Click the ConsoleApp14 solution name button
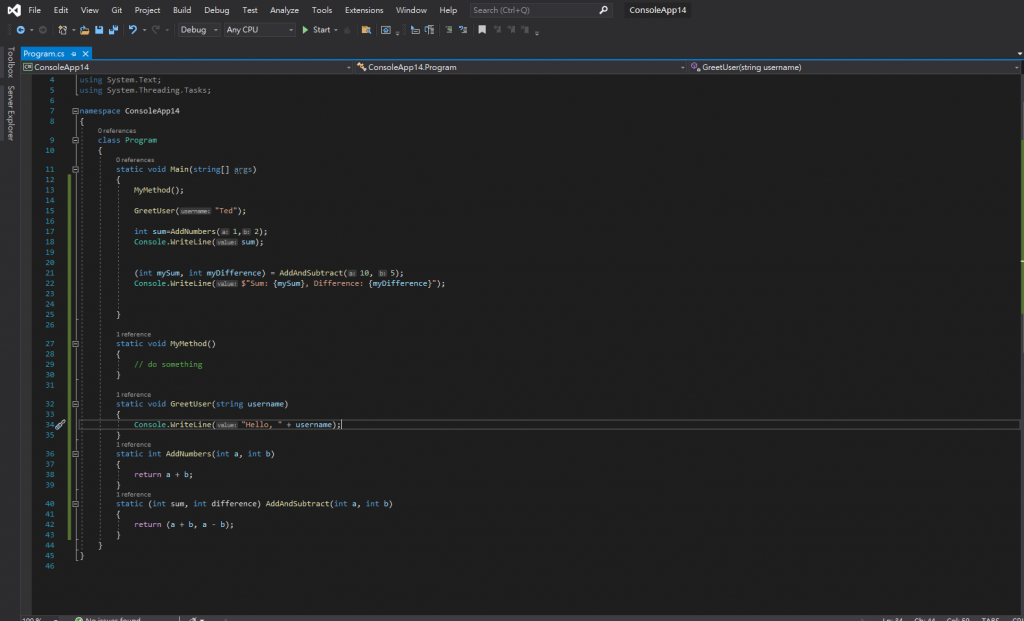 (658, 10)
